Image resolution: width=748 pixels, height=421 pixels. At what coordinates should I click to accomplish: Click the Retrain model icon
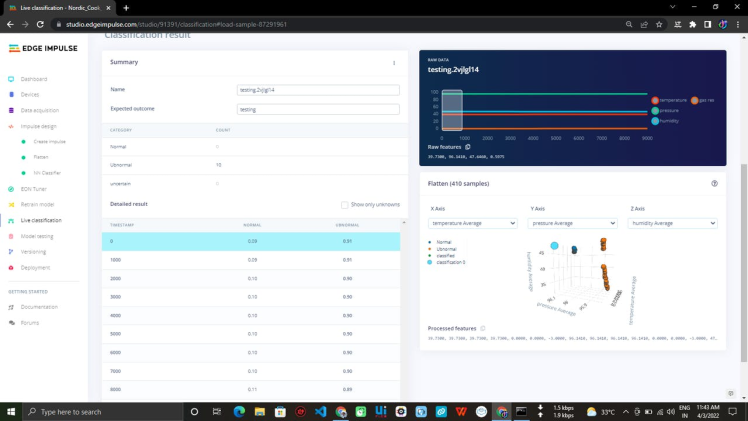[x=10, y=204]
